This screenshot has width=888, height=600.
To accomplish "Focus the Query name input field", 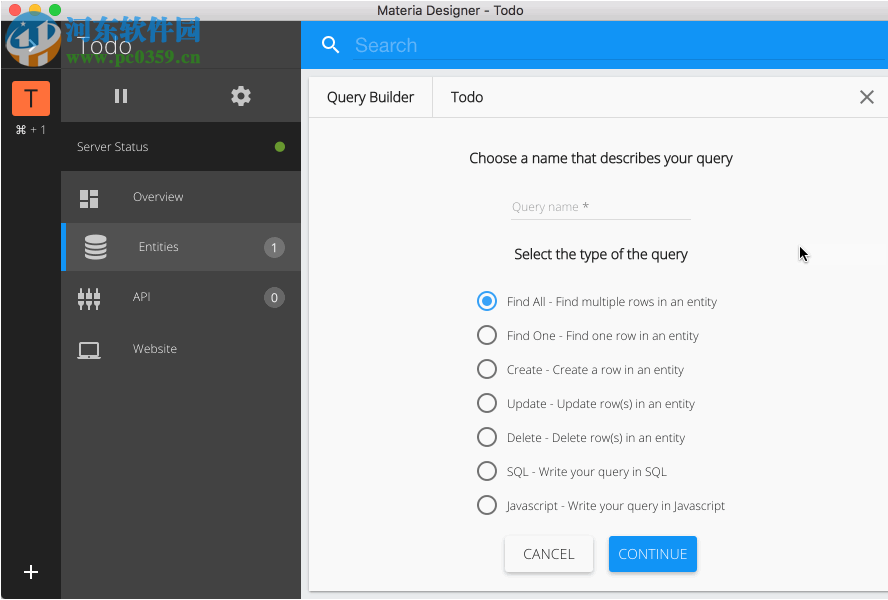I will [x=600, y=207].
